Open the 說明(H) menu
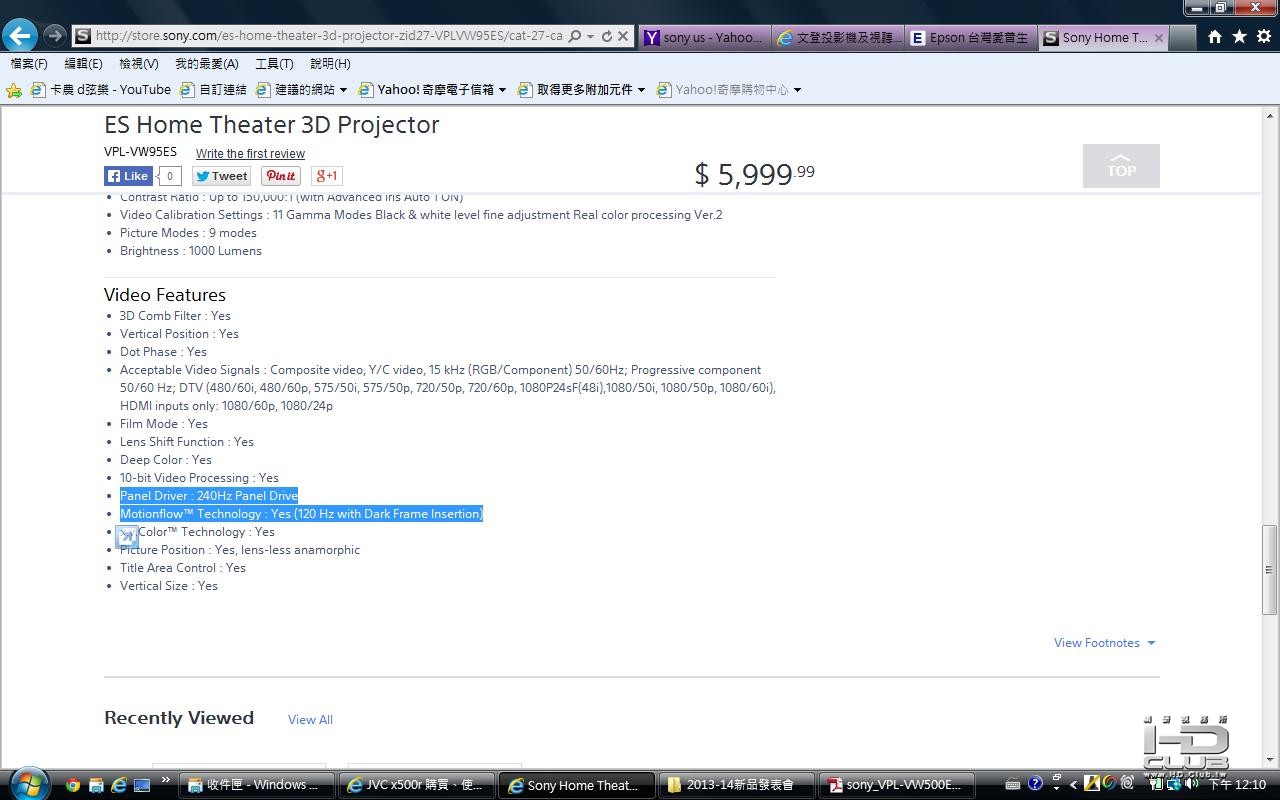The height and width of the screenshot is (800, 1280). [330, 63]
